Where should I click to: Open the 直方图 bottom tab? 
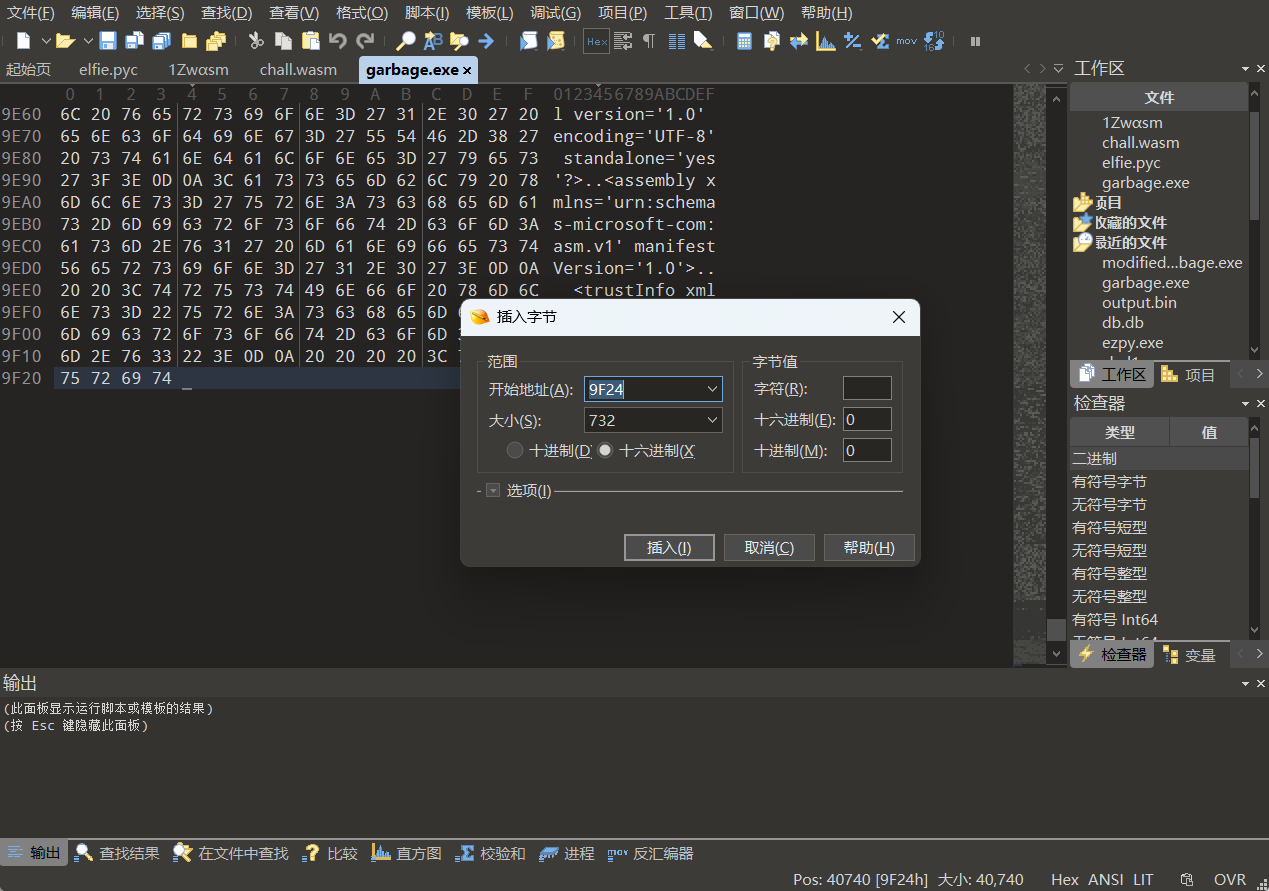pos(406,853)
